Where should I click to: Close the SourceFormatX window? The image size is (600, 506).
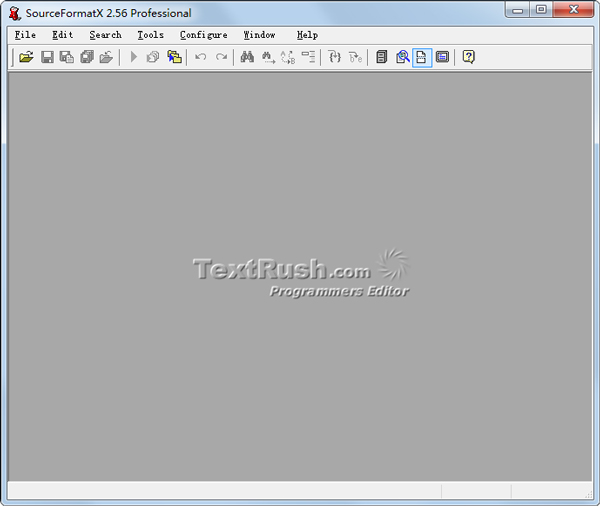(x=574, y=10)
